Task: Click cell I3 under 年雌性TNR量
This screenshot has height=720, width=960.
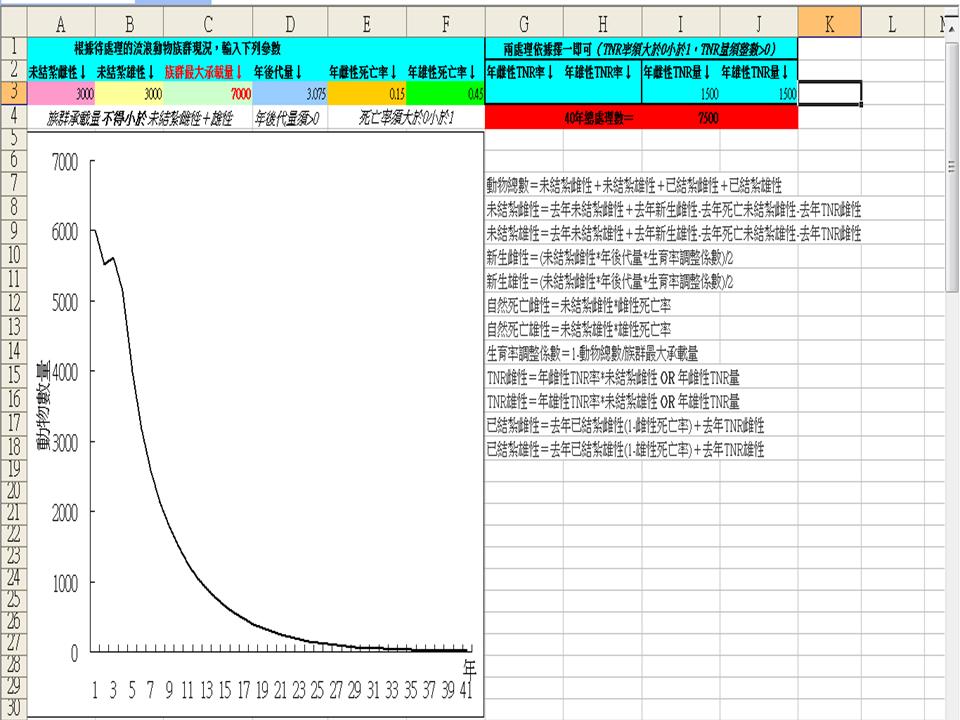Action: (680, 93)
